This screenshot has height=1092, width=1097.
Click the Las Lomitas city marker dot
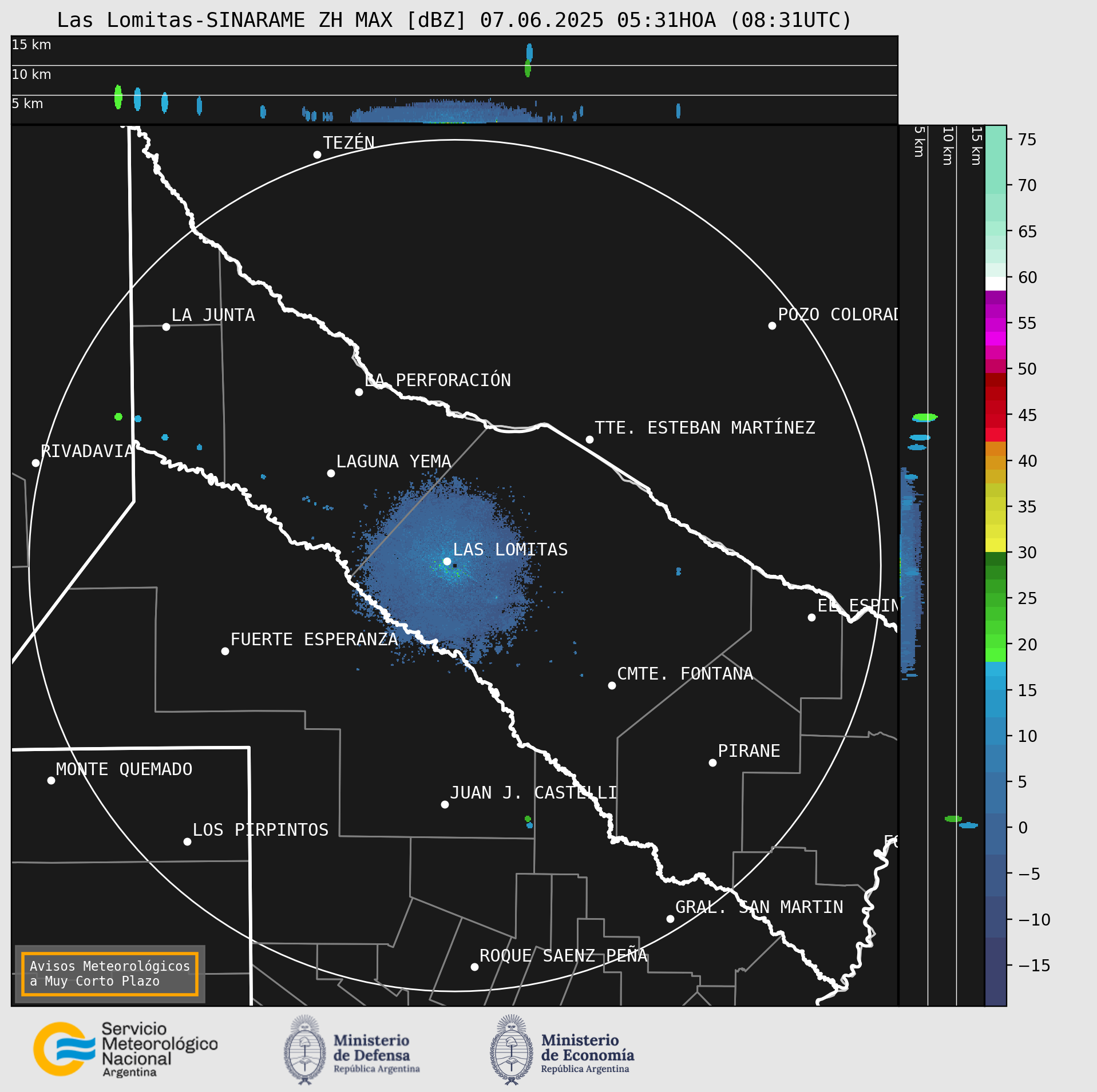coord(447,561)
